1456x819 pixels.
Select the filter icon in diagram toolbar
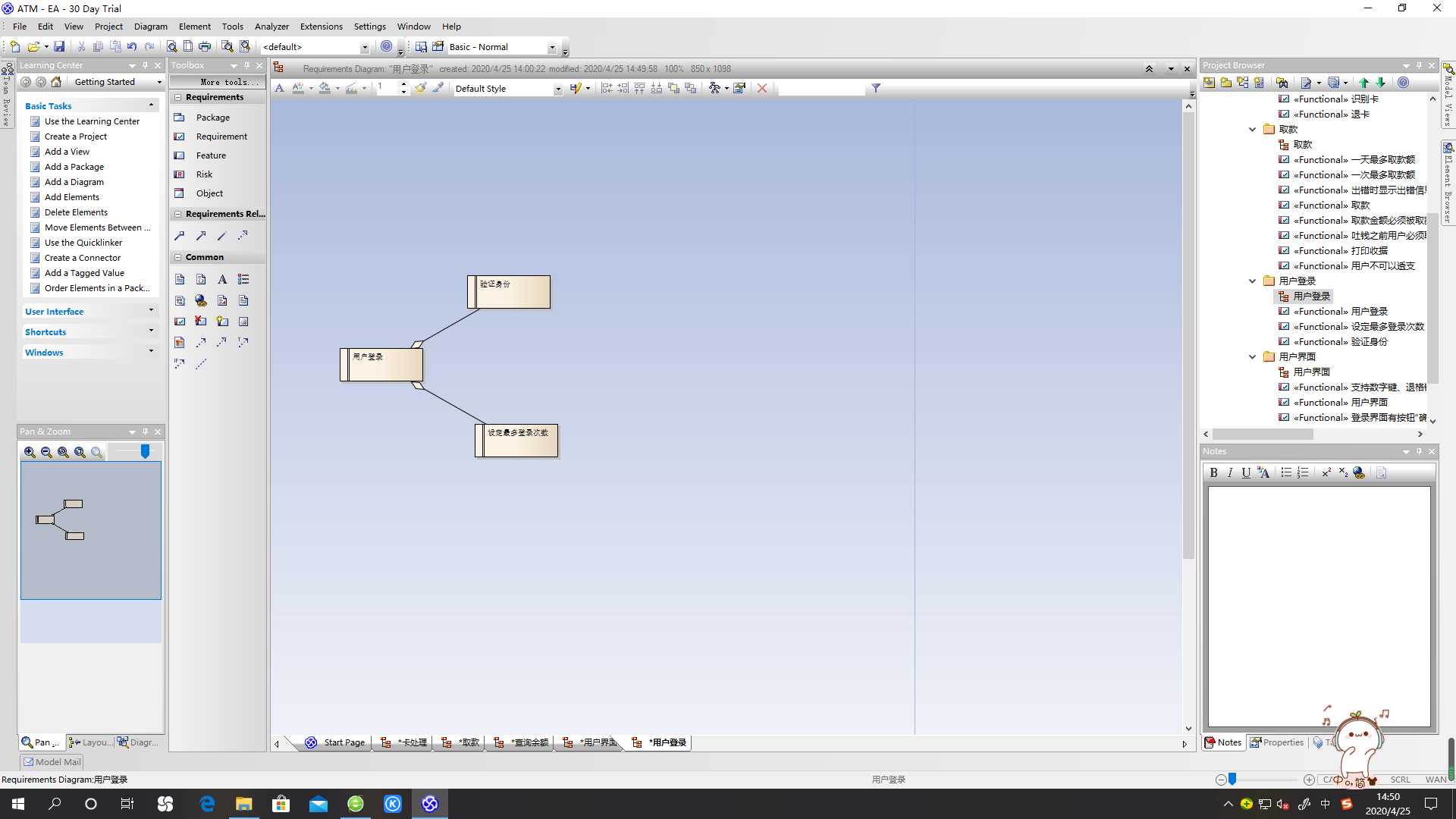click(x=876, y=88)
